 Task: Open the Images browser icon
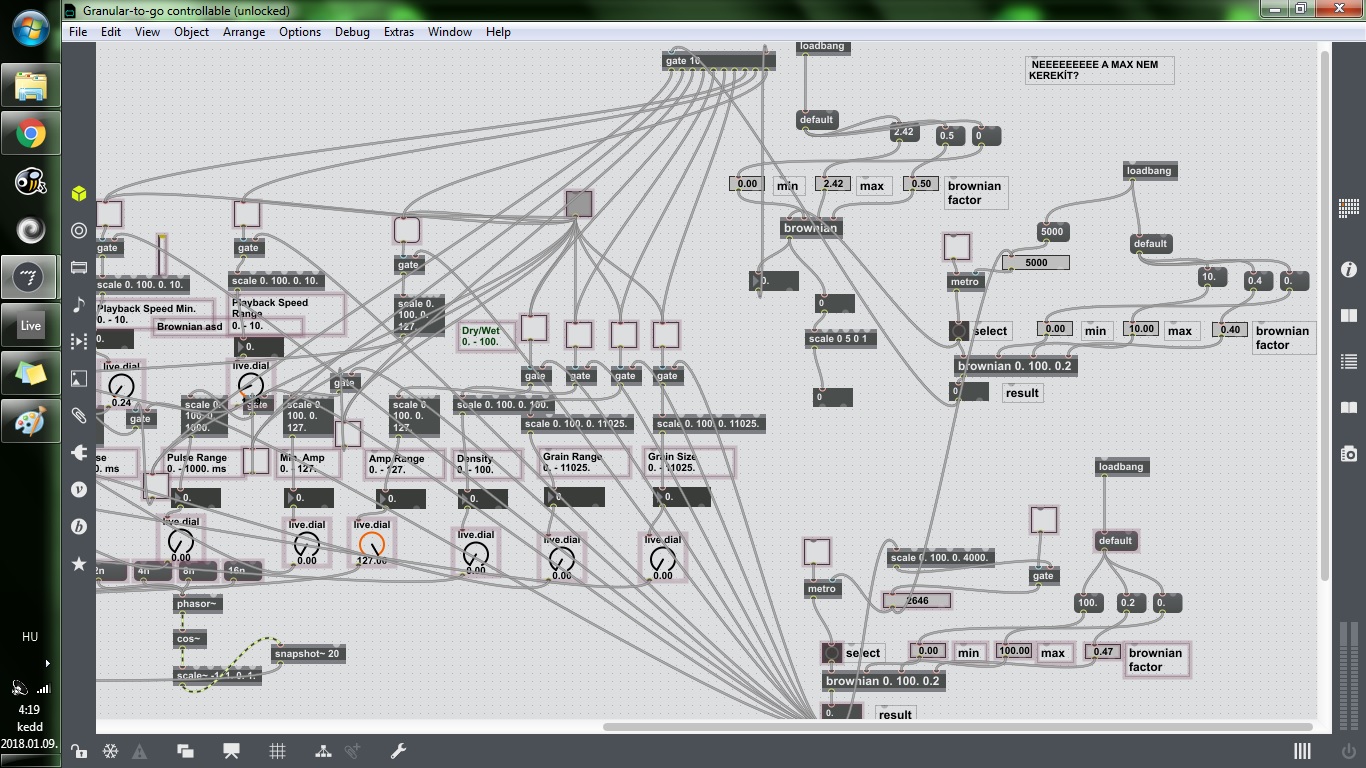[x=79, y=378]
